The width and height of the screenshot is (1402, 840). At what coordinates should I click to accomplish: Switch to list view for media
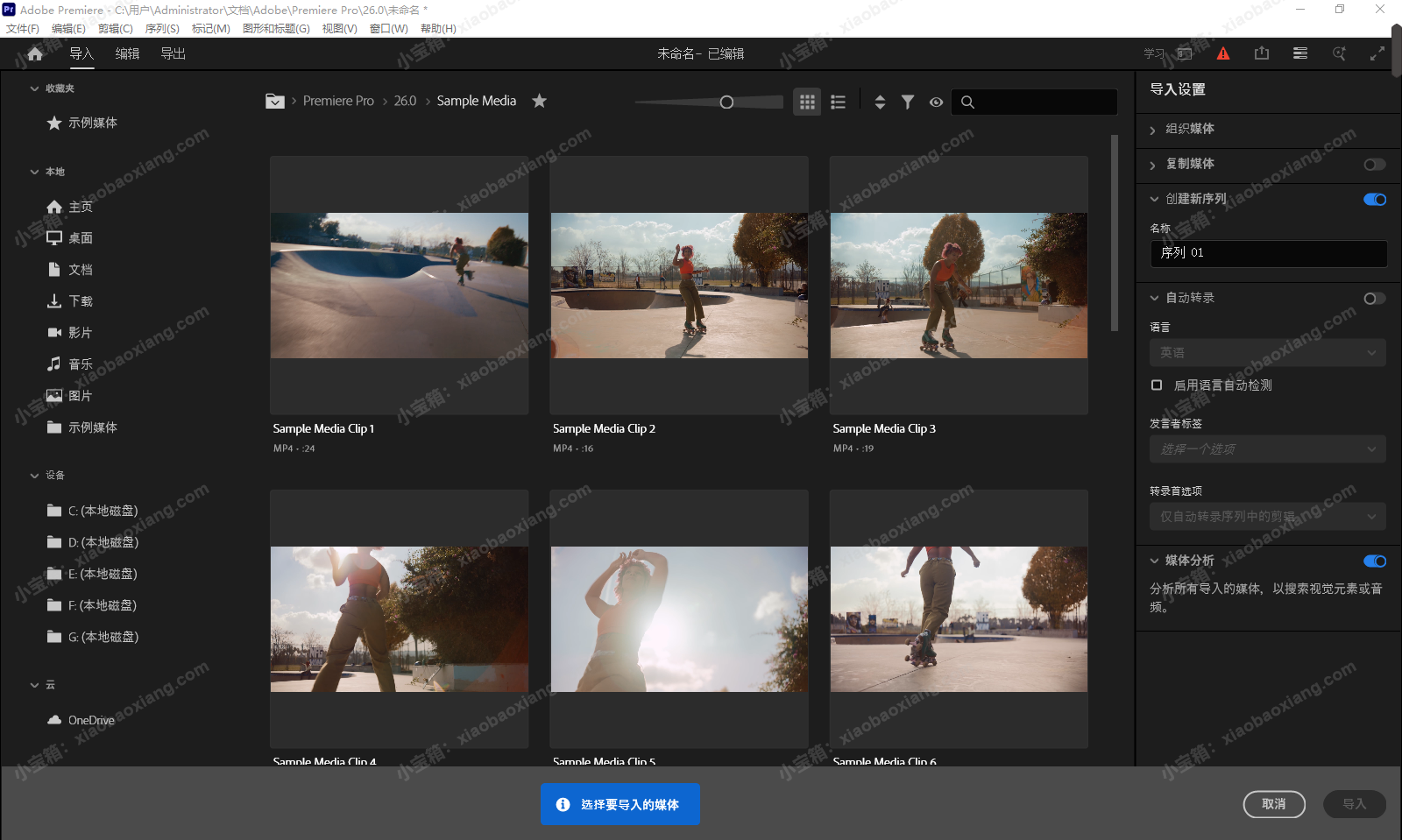838,102
